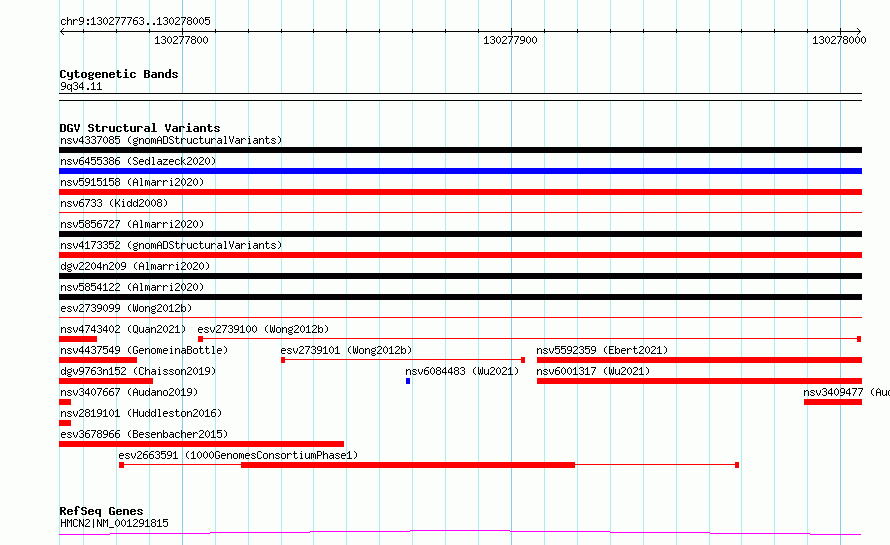Click the left arrow on the ruler
890x545 pixels.
click(x=62, y=32)
